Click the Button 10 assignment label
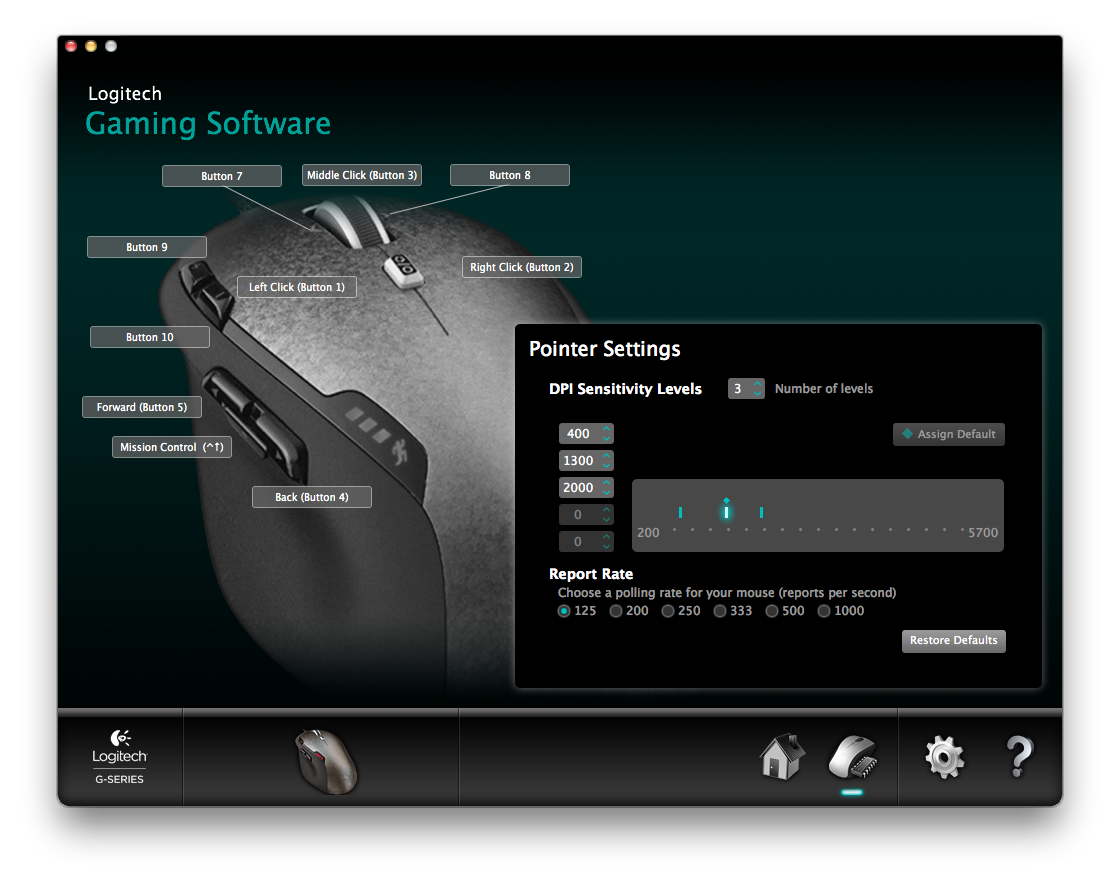 (149, 337)
